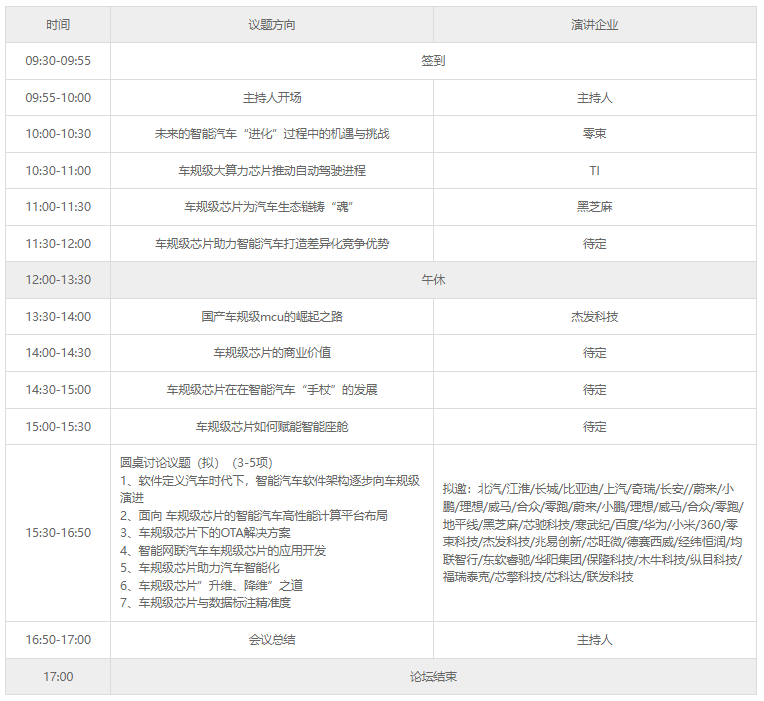Click the 拟邀 invited companies list
Viewport: 764px width, 701px height.
pos(593,533)
